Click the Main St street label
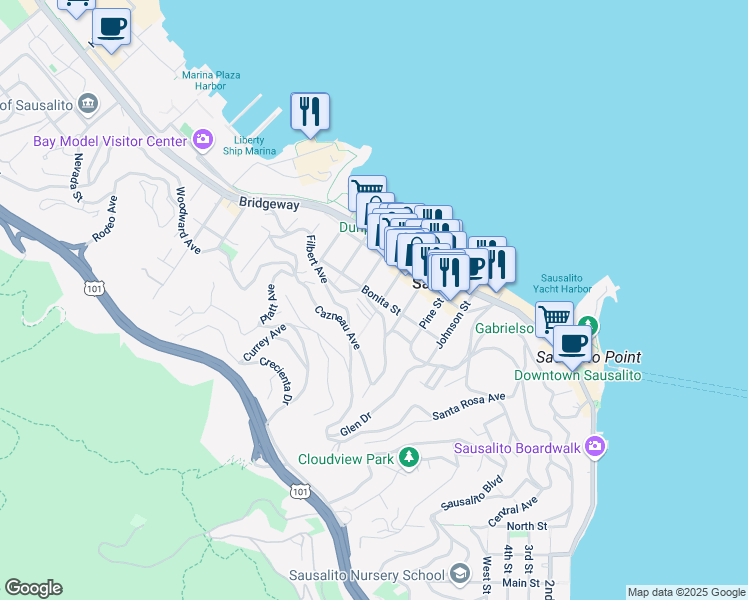 [521, 583]
